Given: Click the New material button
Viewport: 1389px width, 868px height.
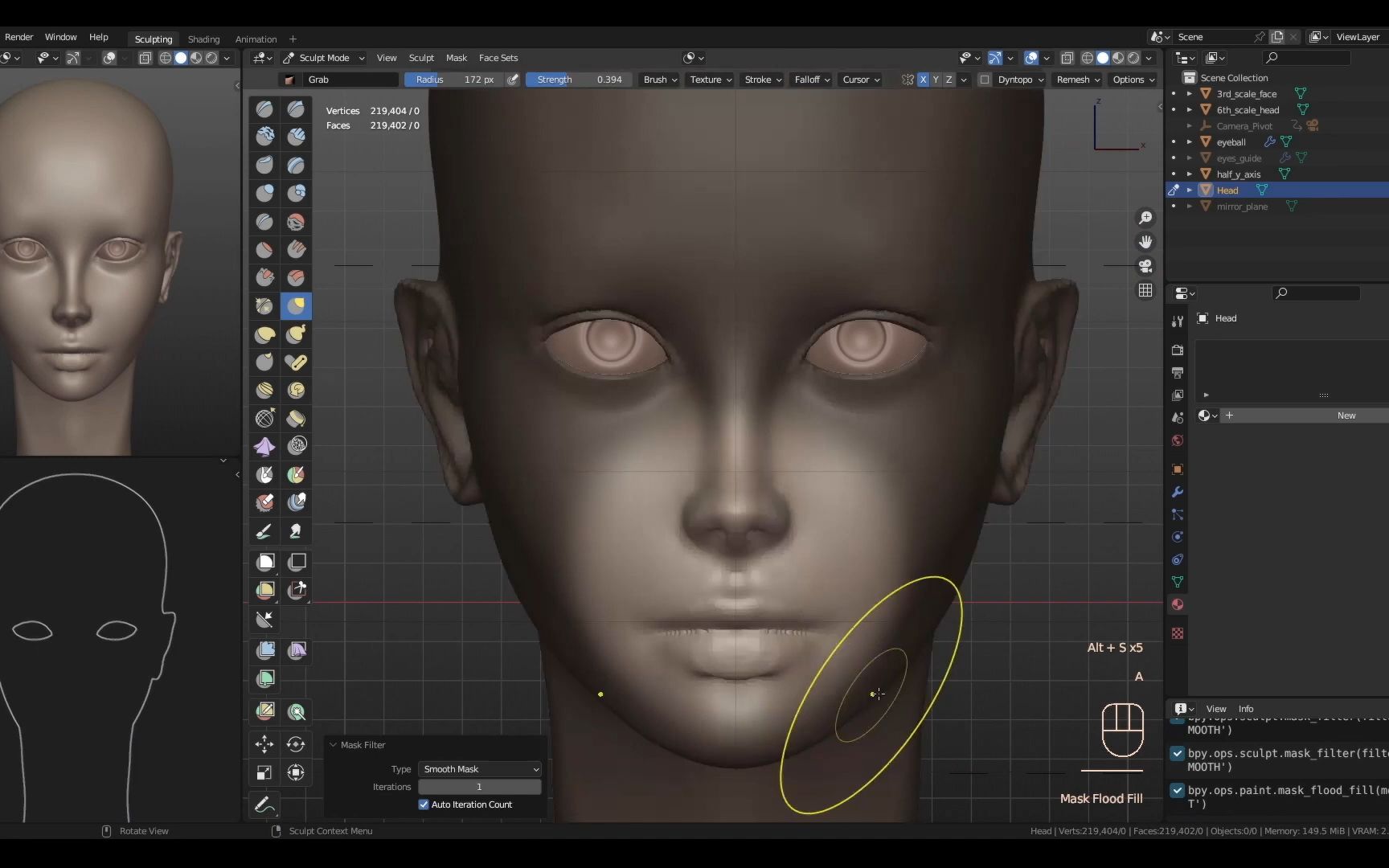Looking at the screenshot, I should coord(1347,416).
